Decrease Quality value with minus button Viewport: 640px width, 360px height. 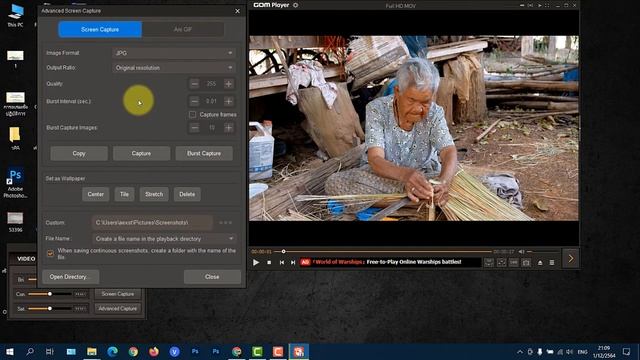195,84
